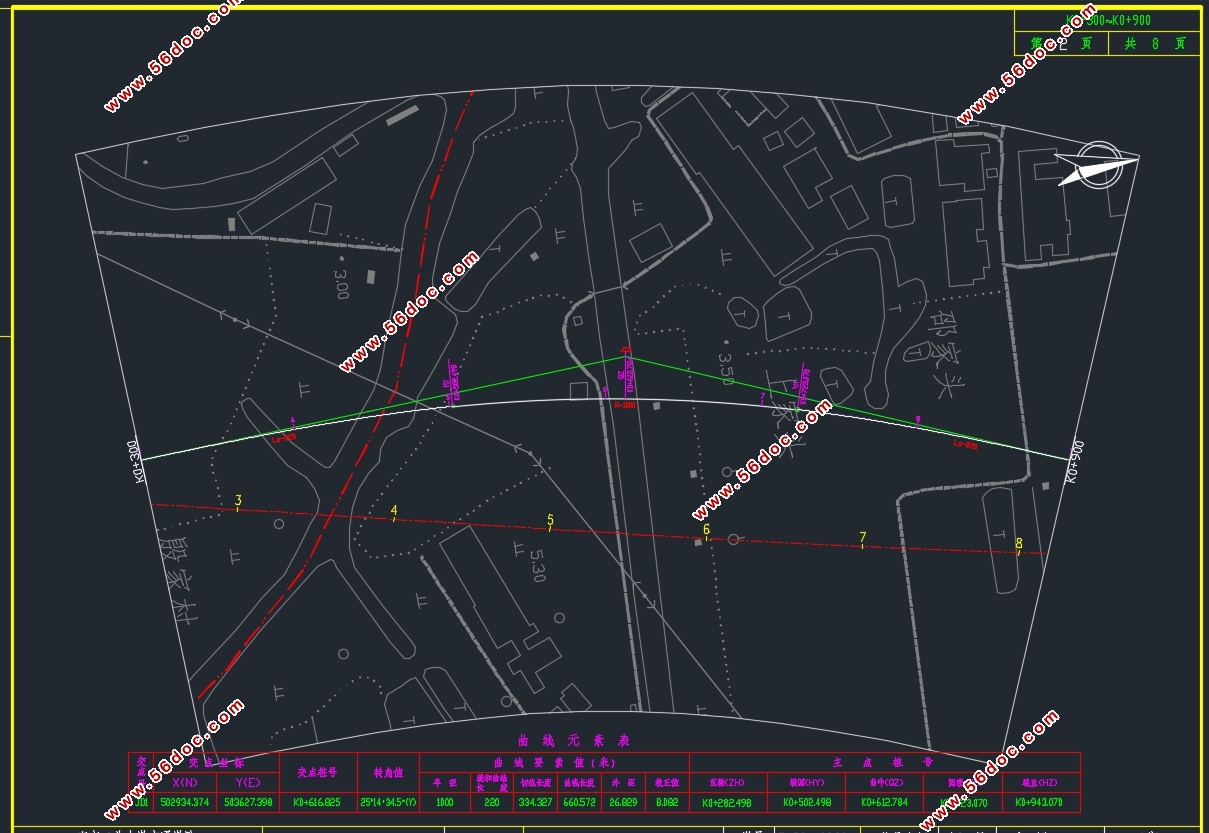The width and height of the screenshot is (1209, 833).
Task: Click the yellow marker number '8'
Action: (x=1018, y=544)
